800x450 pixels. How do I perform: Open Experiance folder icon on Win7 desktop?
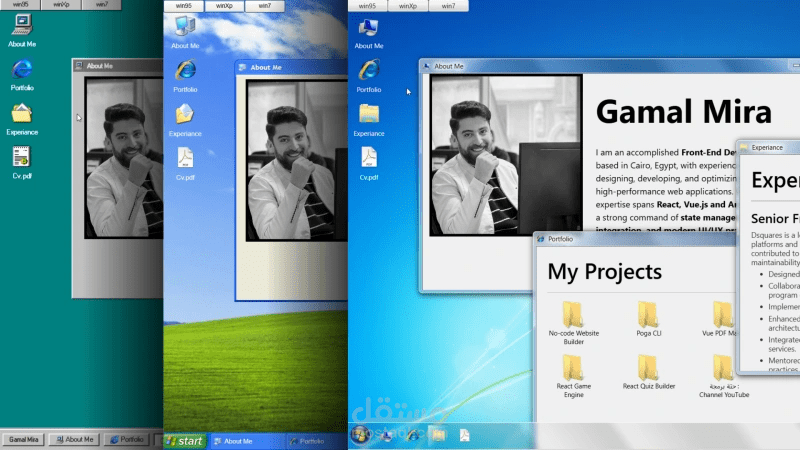click(x=369, y=120)
